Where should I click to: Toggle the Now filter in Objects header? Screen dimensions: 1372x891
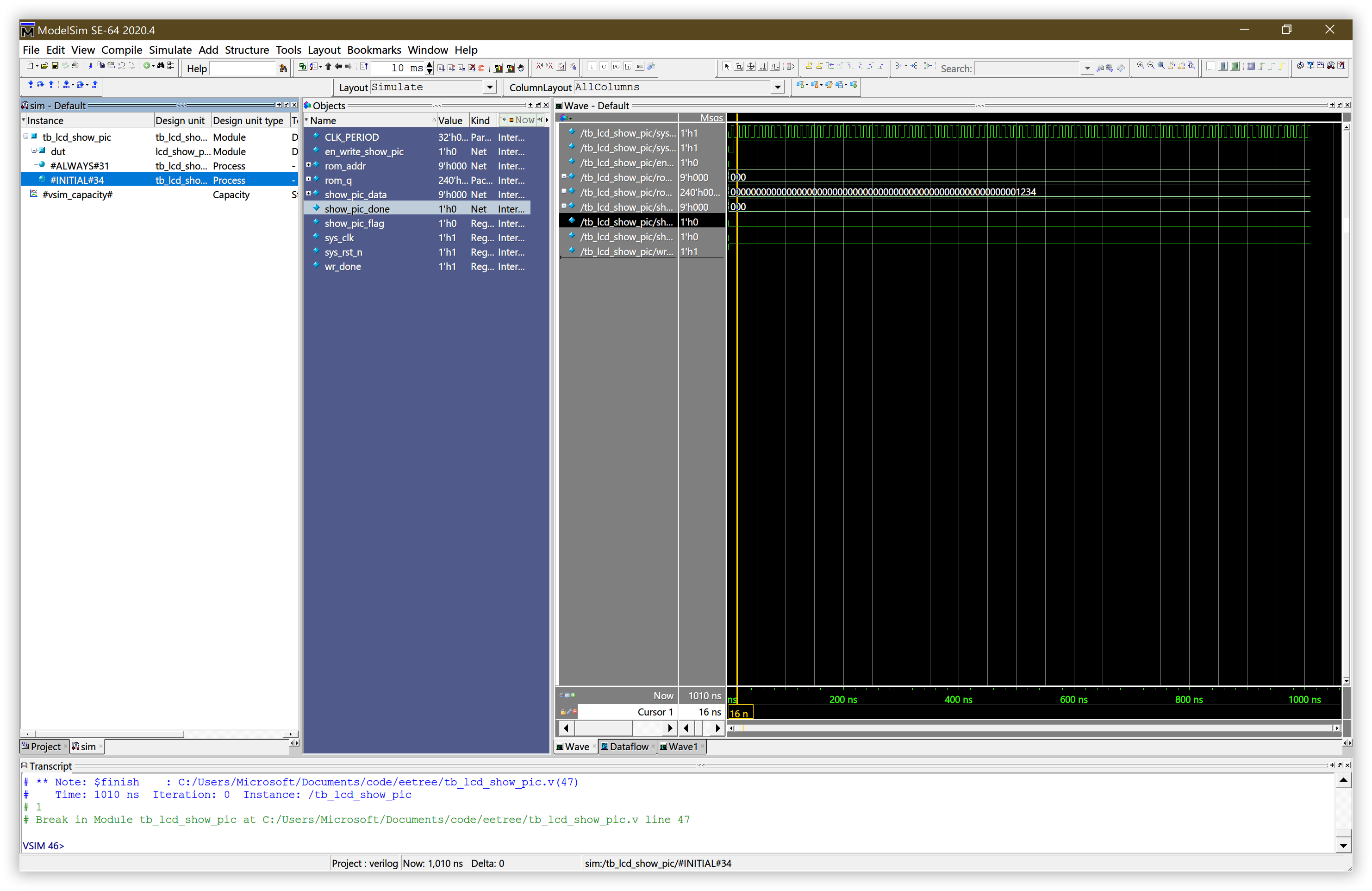tap(522, 120)
